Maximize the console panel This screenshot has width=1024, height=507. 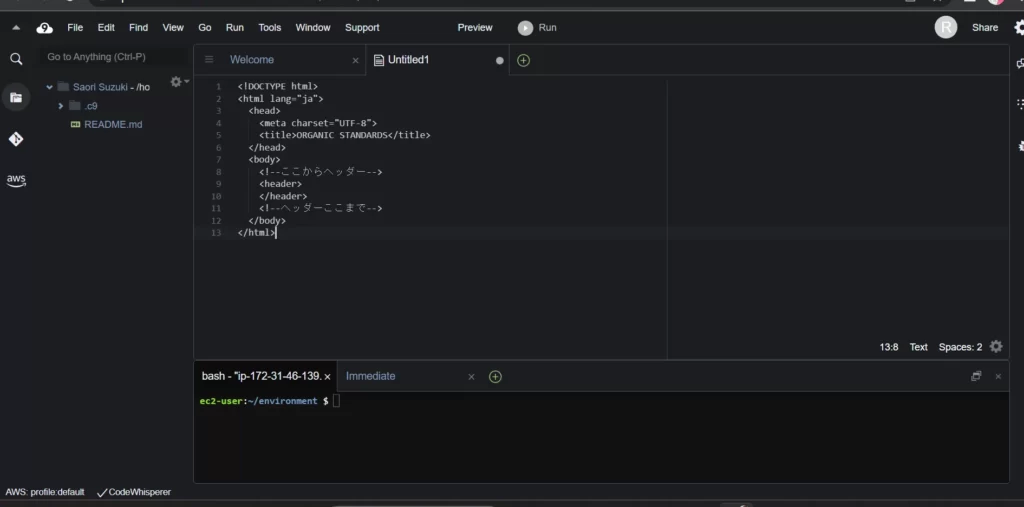click(976, 376)
